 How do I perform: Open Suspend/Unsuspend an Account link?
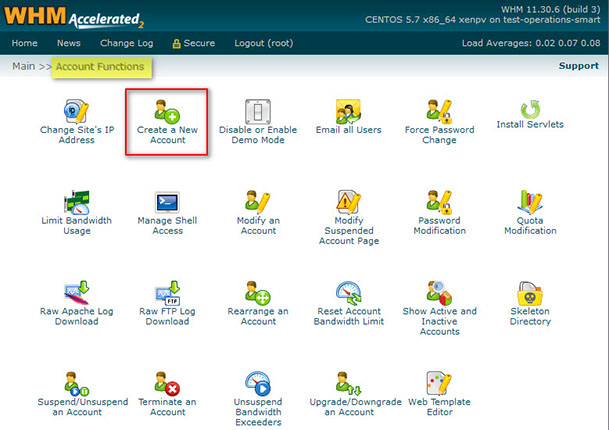click(x=77, y=406)
